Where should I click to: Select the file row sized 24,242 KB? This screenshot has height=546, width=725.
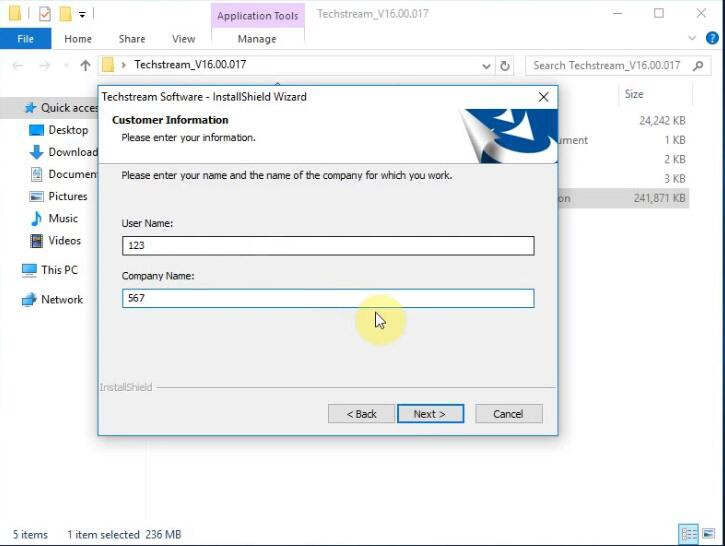[623, 121]
